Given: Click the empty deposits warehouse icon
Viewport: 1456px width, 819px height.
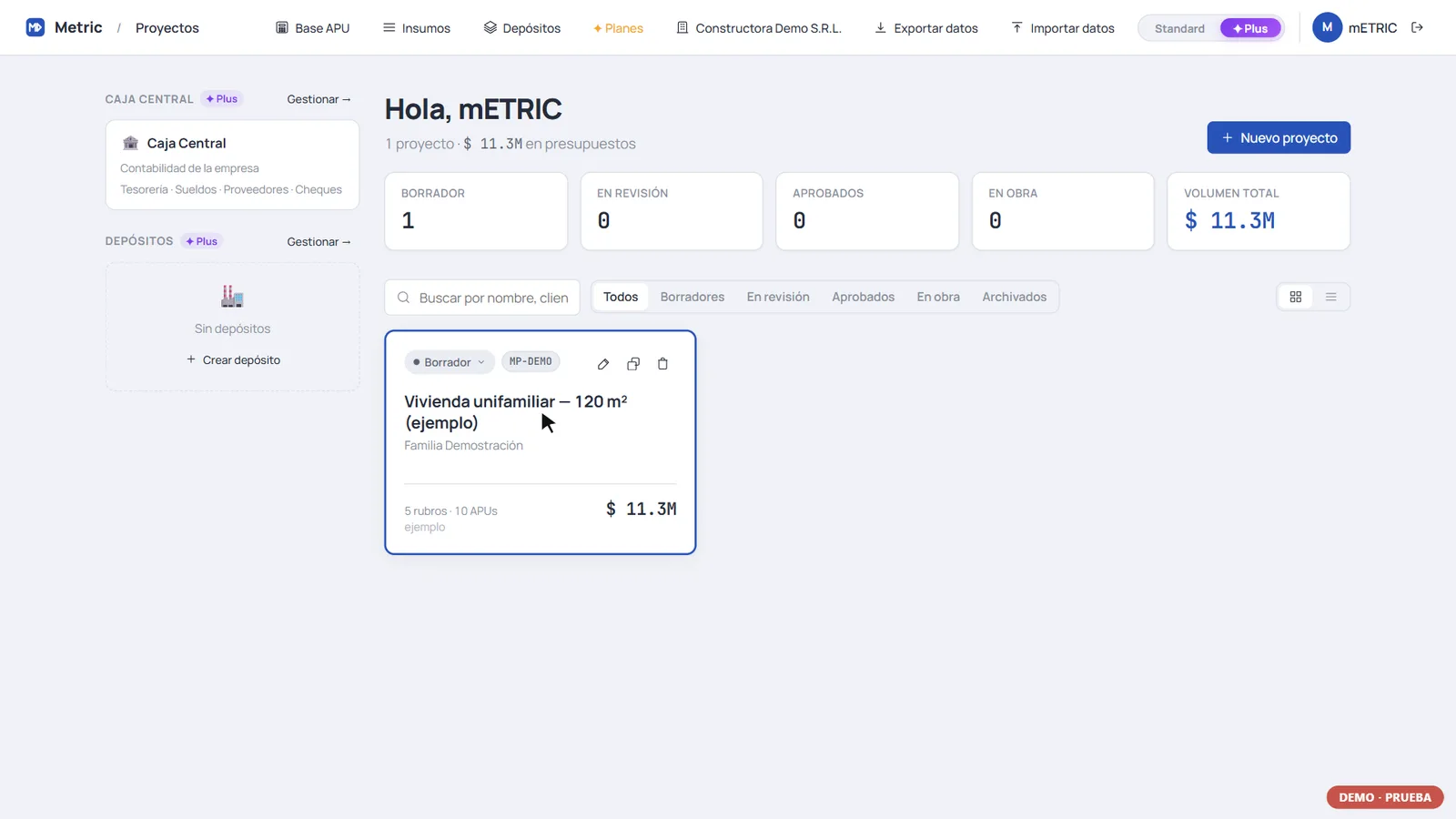Looking at the screenshot, I should [x=232, y=296].
